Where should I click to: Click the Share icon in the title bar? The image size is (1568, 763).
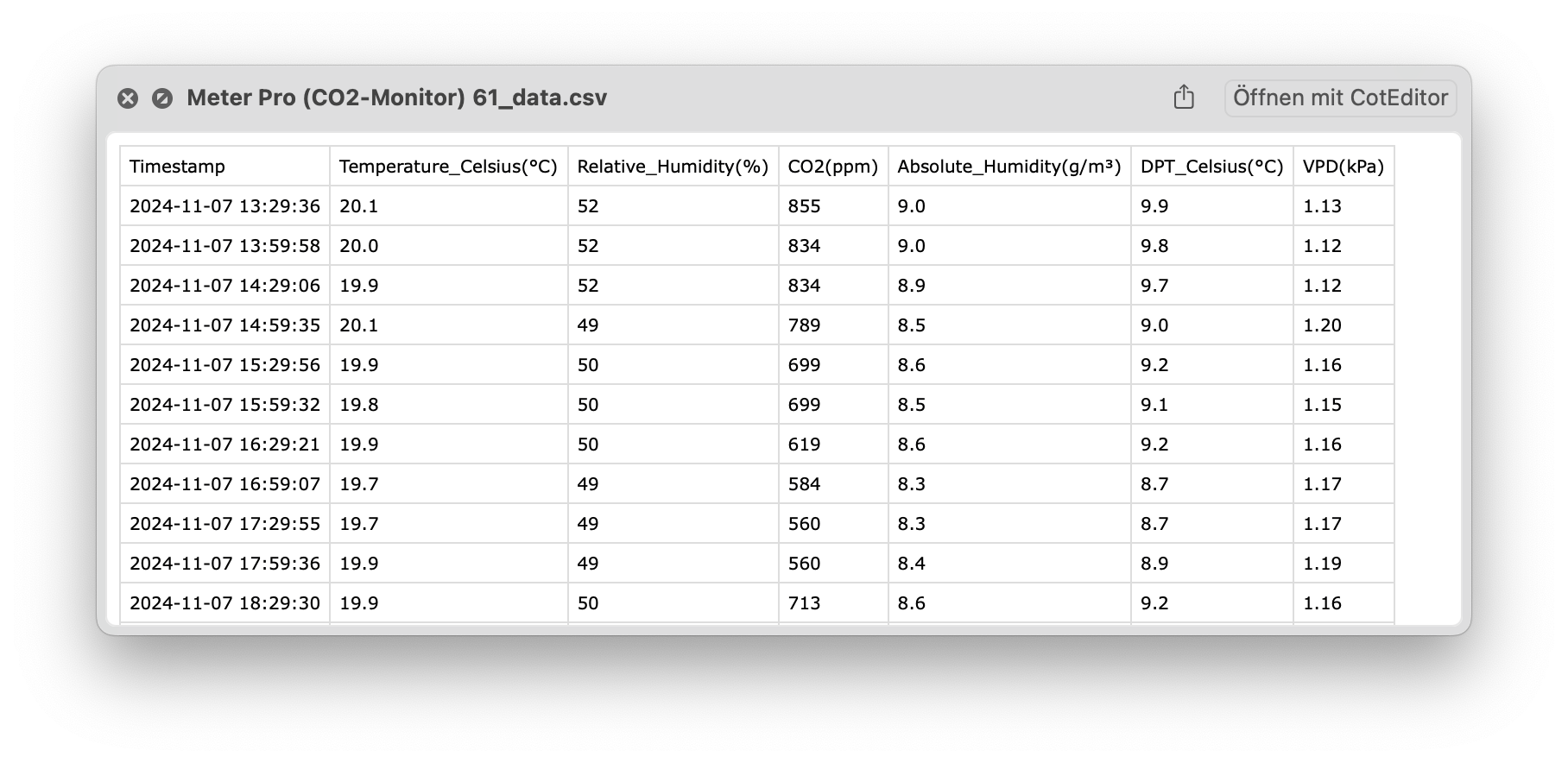pyautogui.click(x=1184, y=97)
